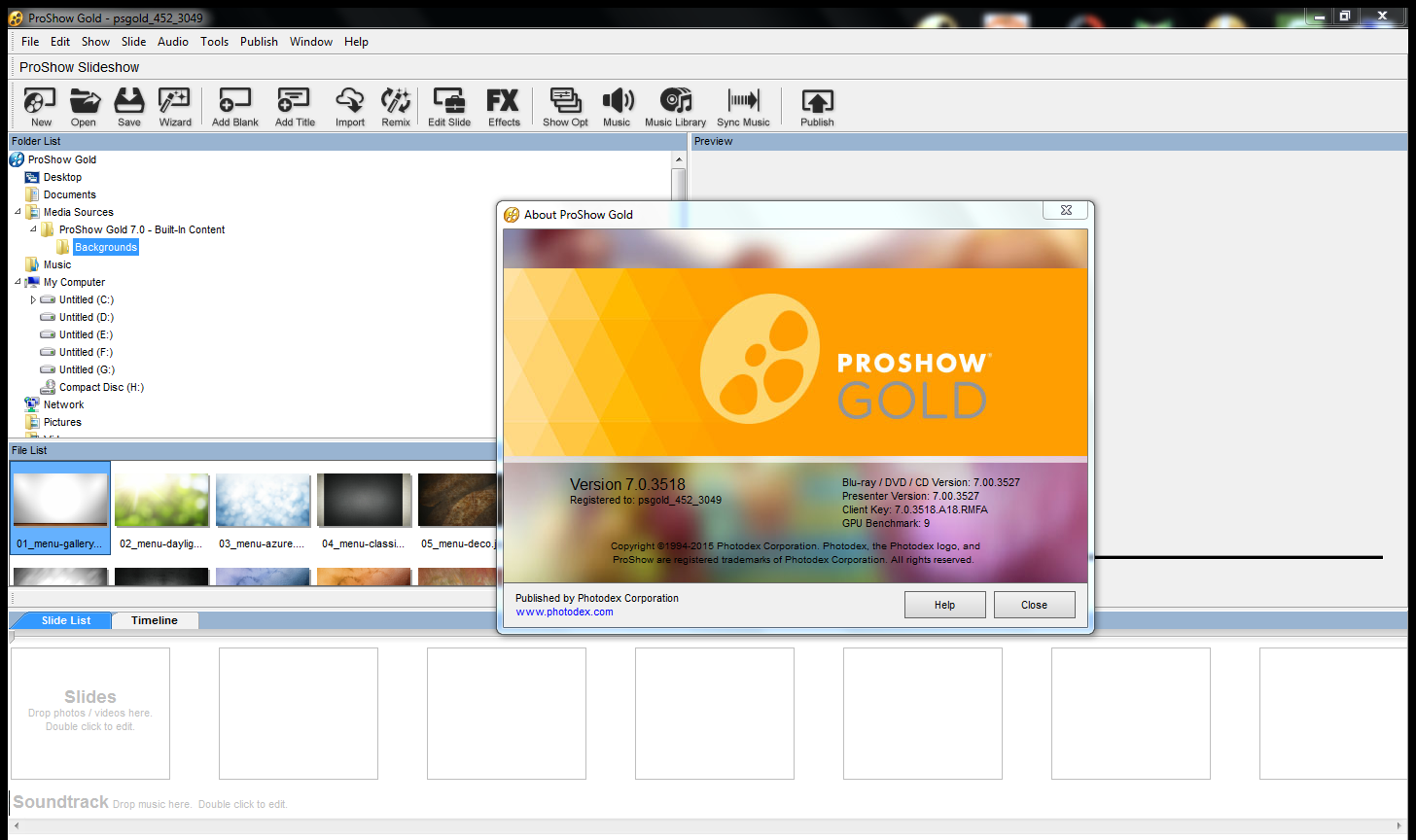Viewport: 1416px width, 840px height.
Task: Click the Remix toolbar icon
Action: 396,107
